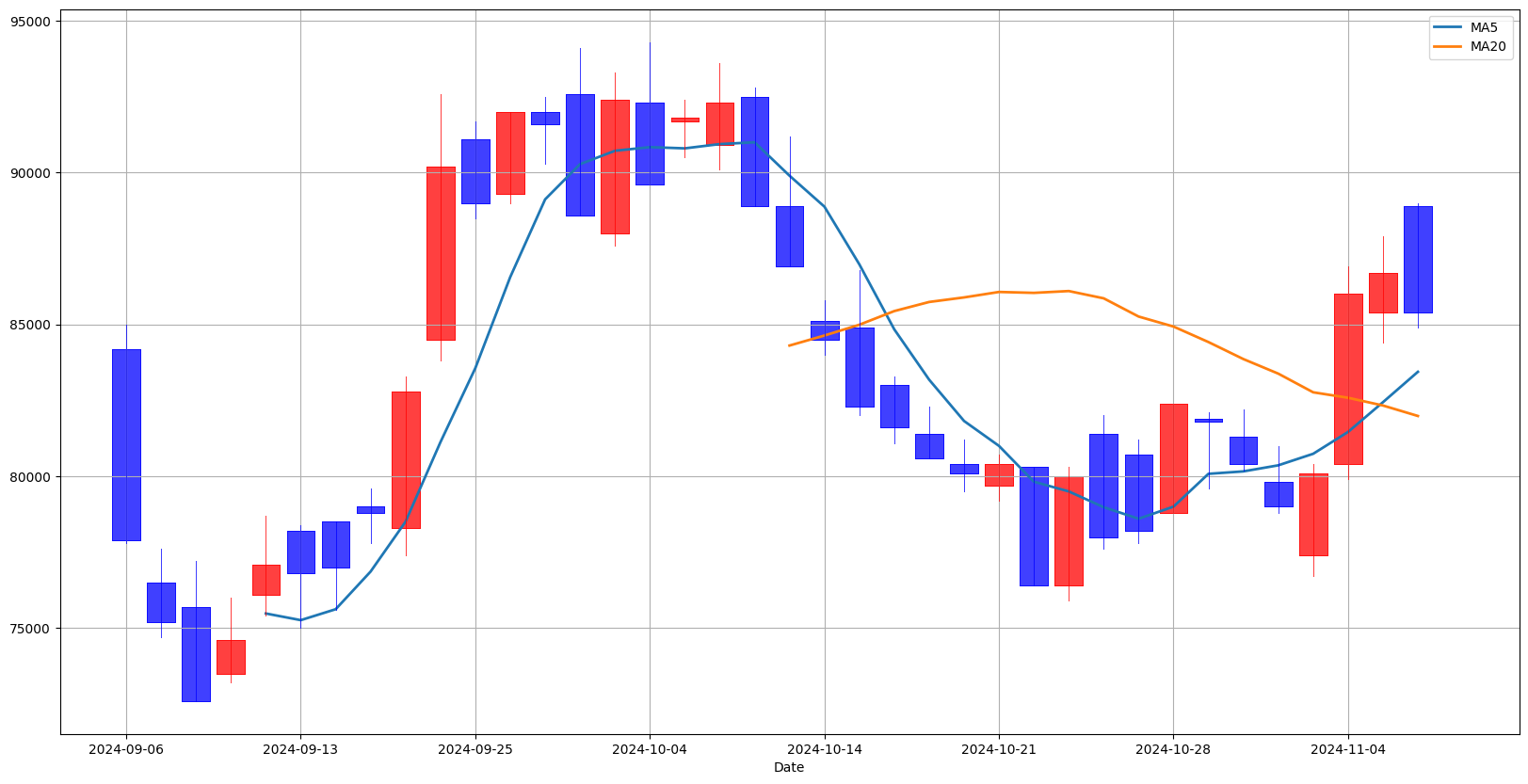Click the 2024-09-25 x-axis tick label

(475, 749)
